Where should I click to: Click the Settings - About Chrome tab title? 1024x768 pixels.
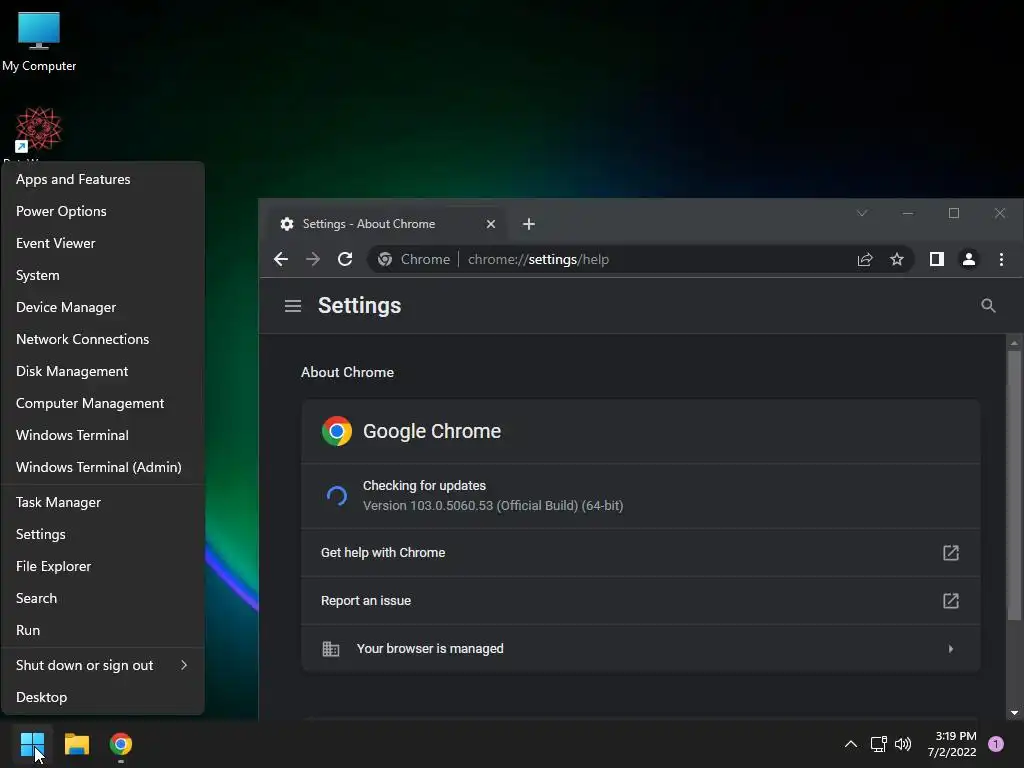368,224
